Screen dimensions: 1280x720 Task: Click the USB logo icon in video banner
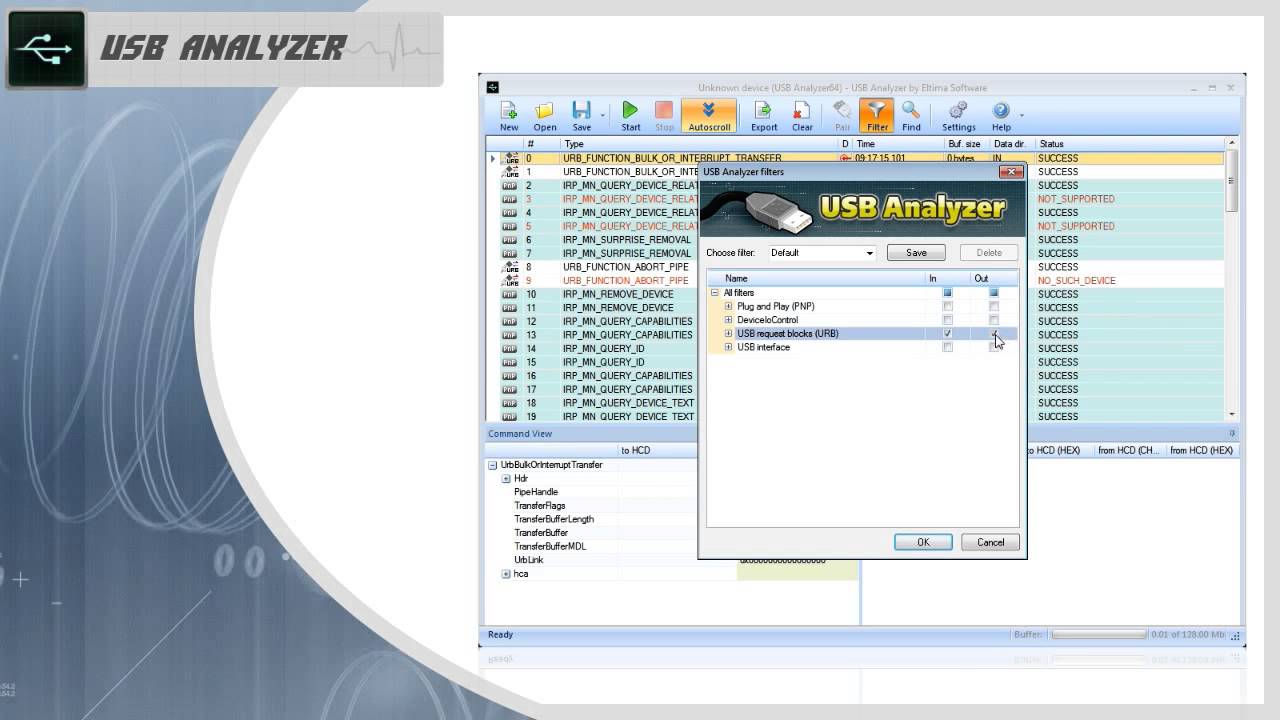46,49
